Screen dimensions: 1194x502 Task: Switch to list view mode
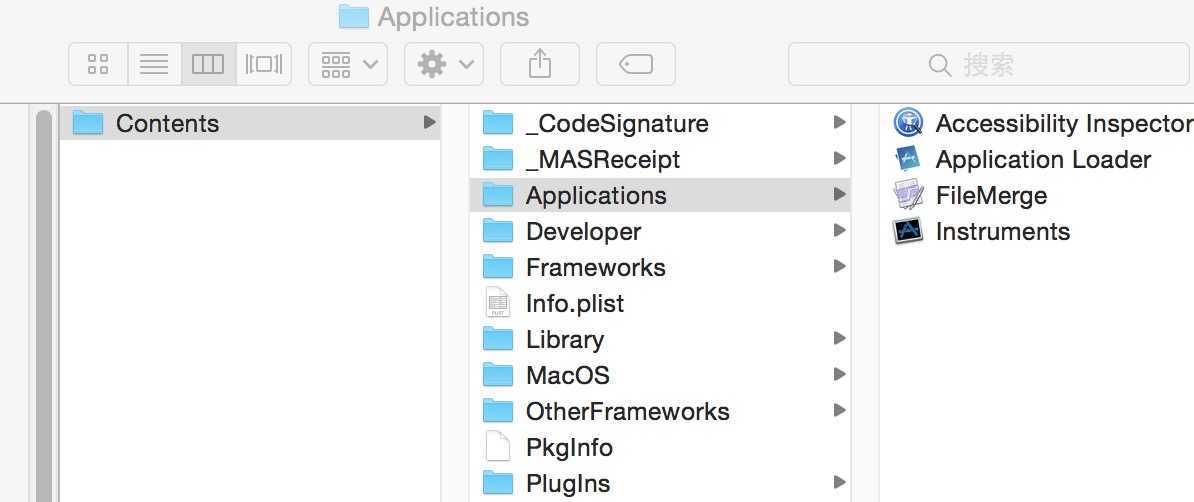(155, 64)
